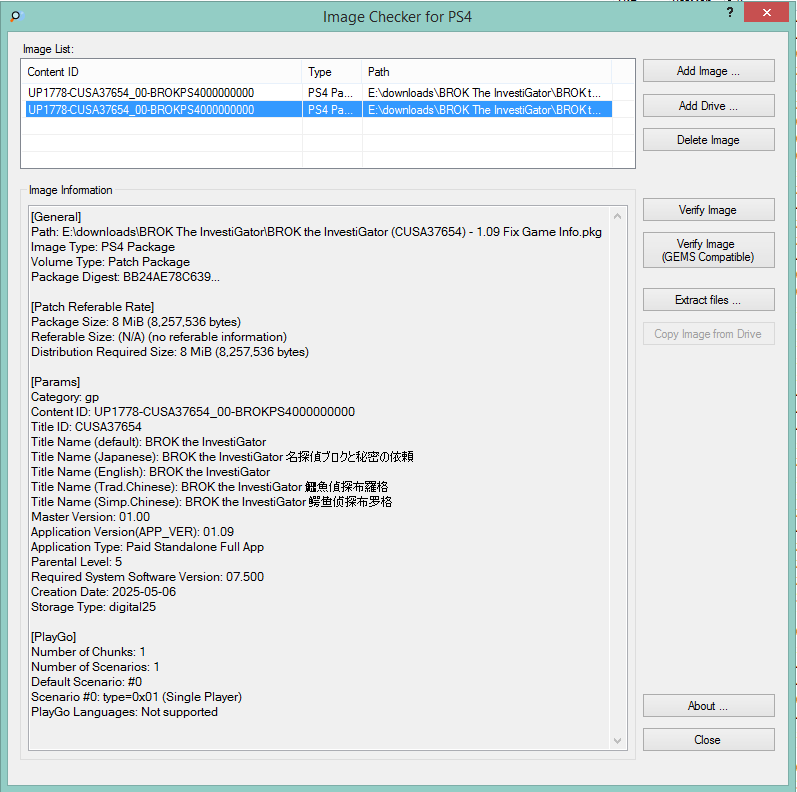Click the Package Size: 8 MiB line
This screenshot has height=792, width=797.
[x=136, y=322]
